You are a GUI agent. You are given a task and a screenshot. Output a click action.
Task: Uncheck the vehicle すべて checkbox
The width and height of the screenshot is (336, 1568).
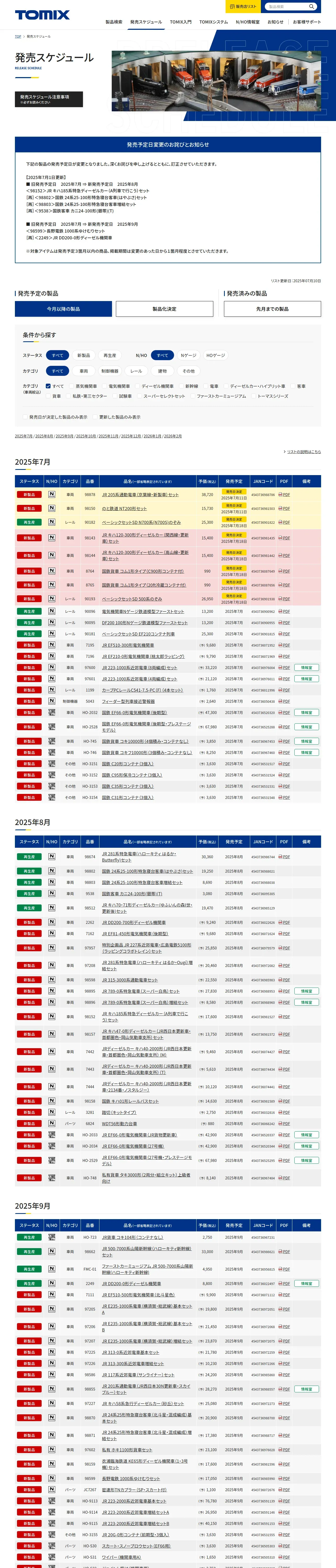(48, 386)
